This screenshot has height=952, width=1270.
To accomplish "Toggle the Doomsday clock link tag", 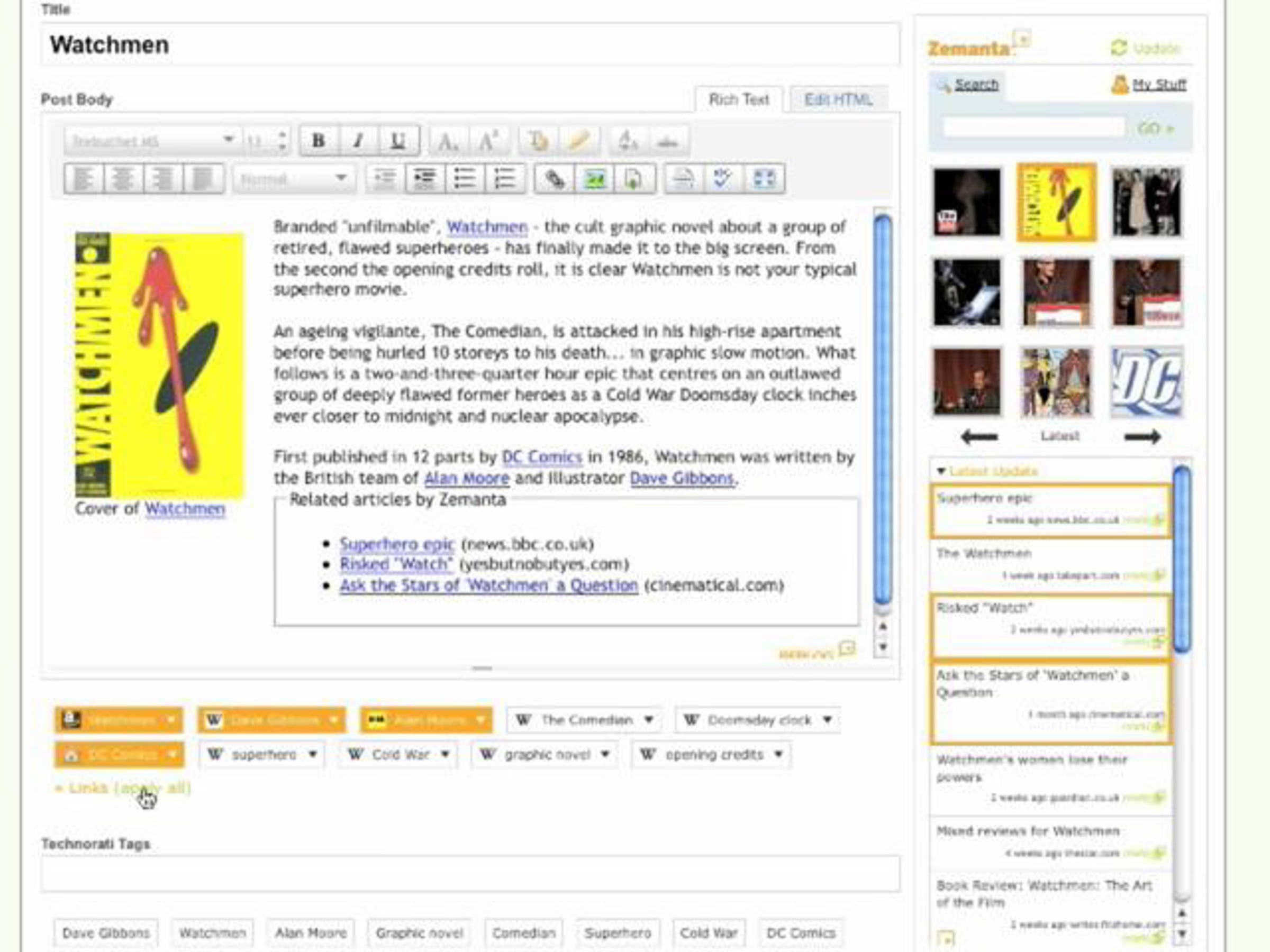I will tap(758, 720).
